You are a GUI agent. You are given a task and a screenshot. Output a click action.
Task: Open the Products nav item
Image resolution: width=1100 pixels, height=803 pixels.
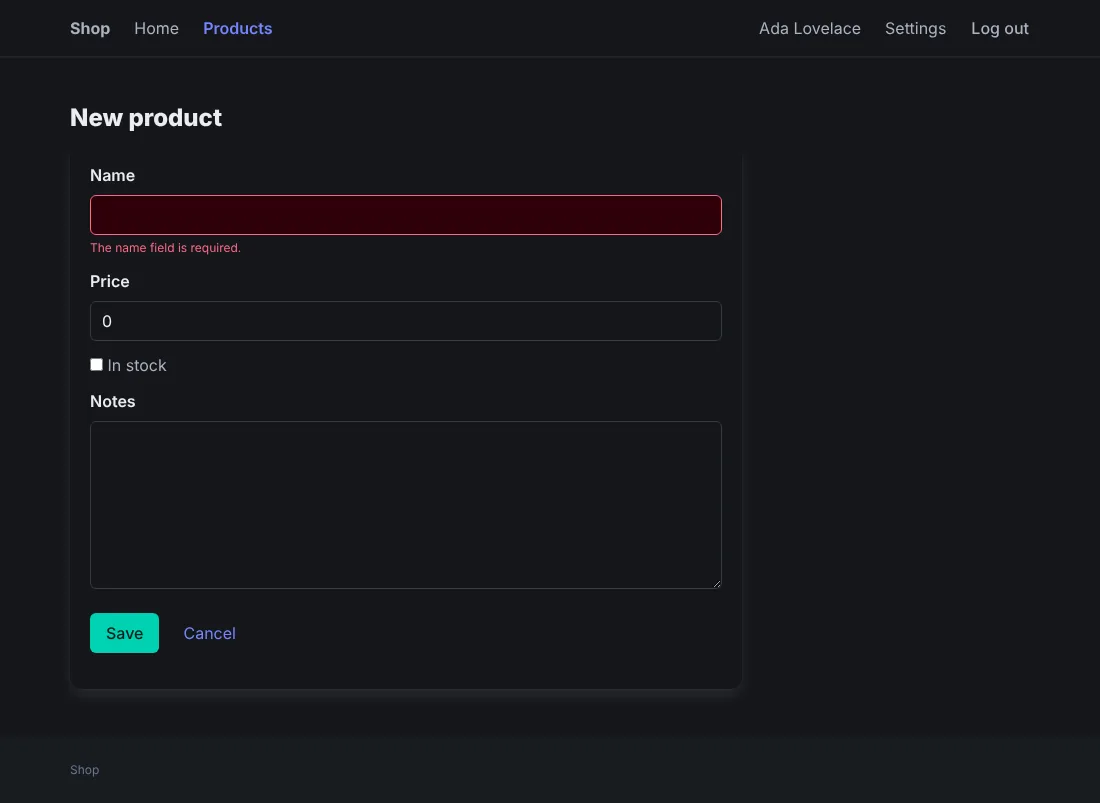(238, 29)
